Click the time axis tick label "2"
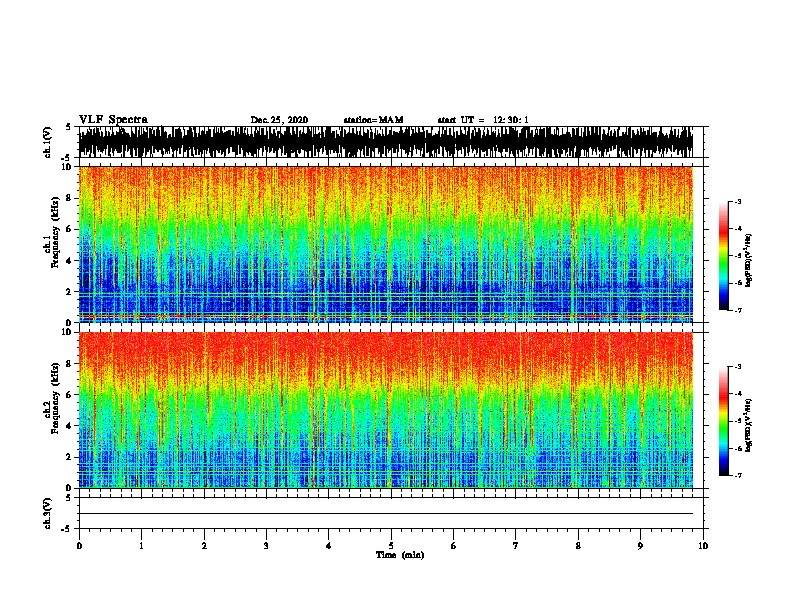 (x=204, y=546)
